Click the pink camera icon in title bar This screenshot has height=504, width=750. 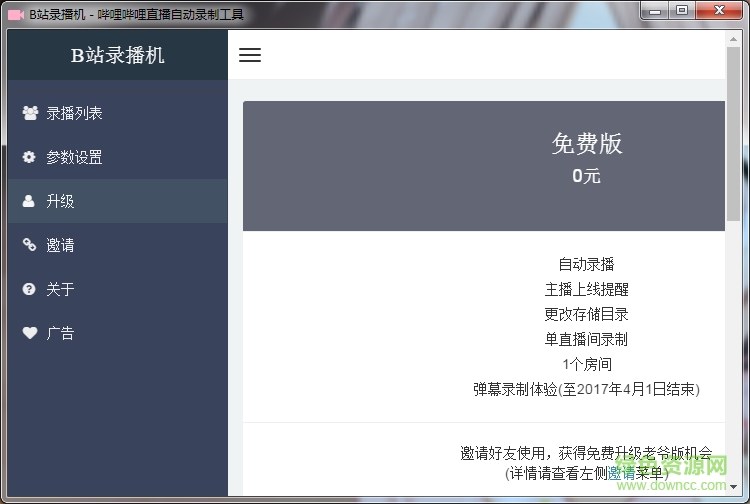click(x=15, y=14)
